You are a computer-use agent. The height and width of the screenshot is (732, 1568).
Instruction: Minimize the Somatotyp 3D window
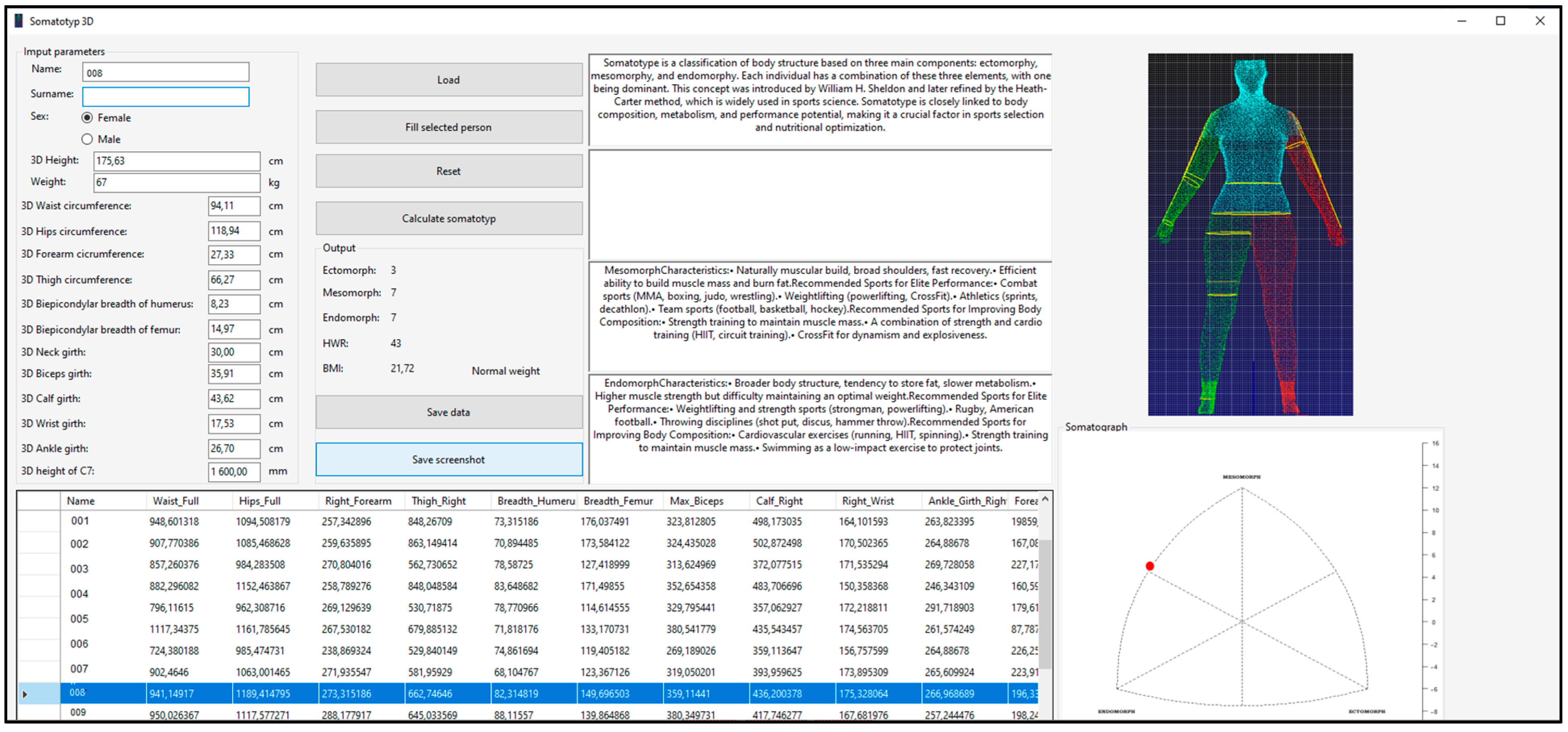point(1462,21)
